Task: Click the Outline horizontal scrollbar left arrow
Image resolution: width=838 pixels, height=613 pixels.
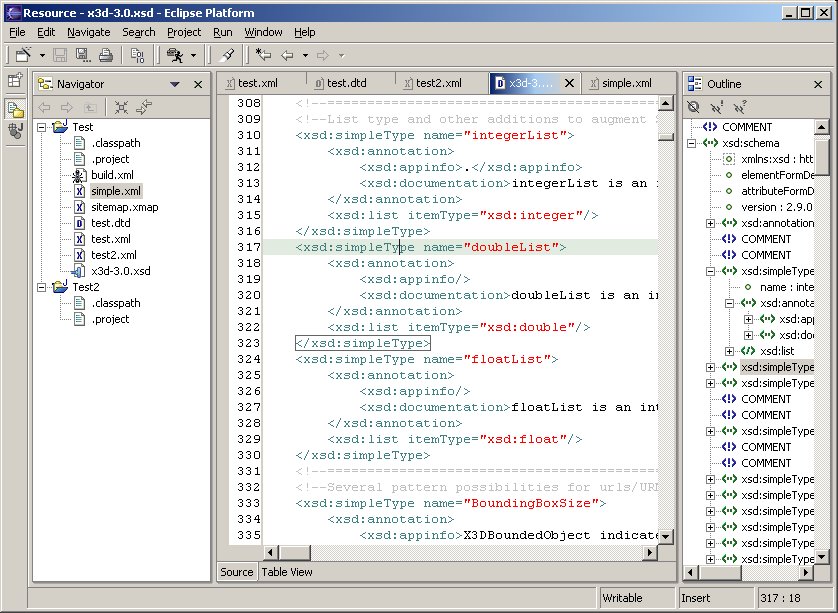Action: tap(690, 572)
